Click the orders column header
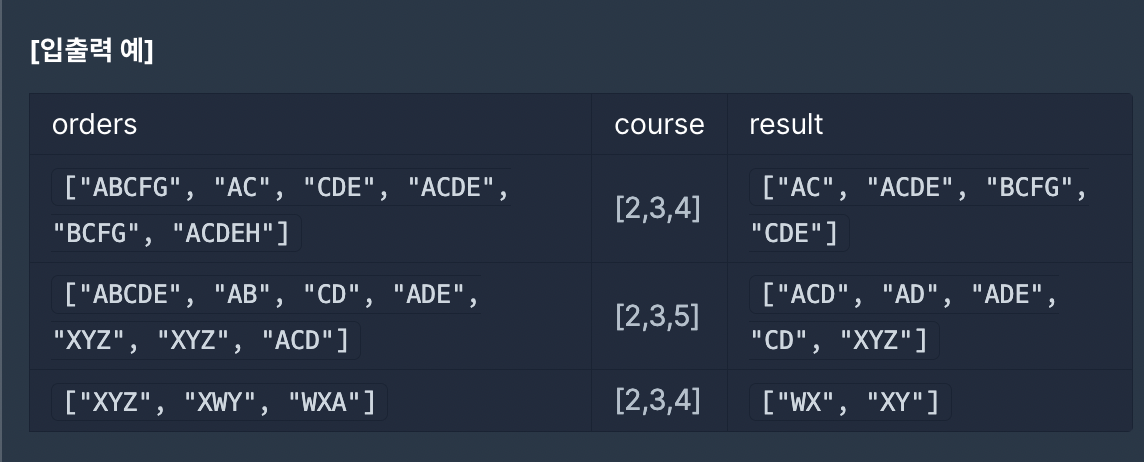 [94, 124]
